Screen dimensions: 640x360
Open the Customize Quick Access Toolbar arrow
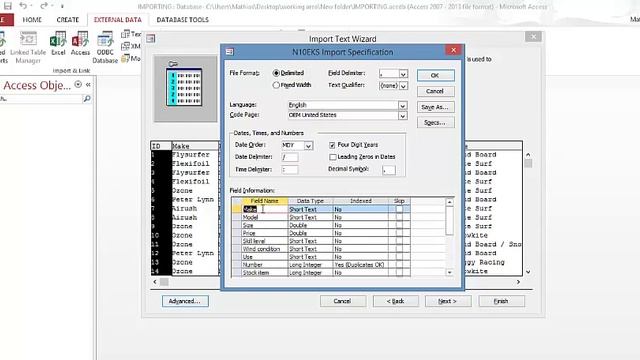click(62, 6)
